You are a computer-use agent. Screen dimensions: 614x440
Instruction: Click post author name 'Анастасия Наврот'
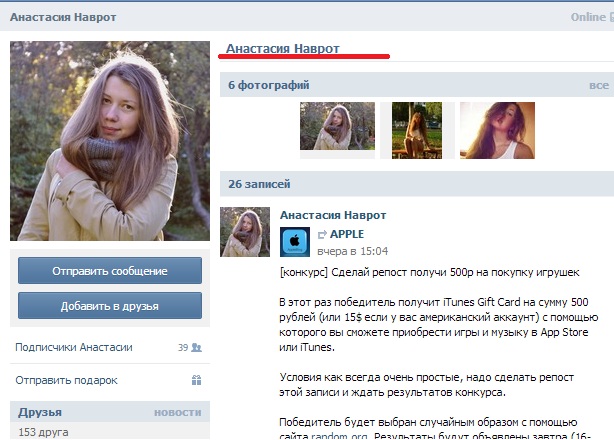coord(333,215)
